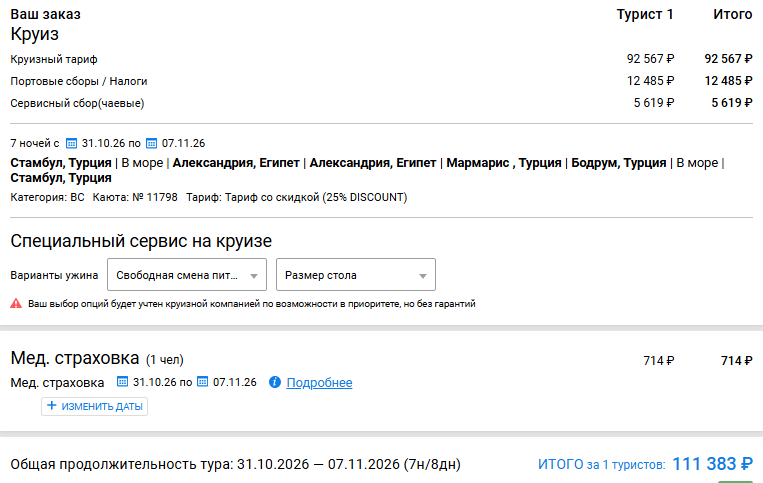Viewport: 763px width, 483px height.
Task: Click the 92 567 ₽ value under Турист 1
Action: pos(651,59)
